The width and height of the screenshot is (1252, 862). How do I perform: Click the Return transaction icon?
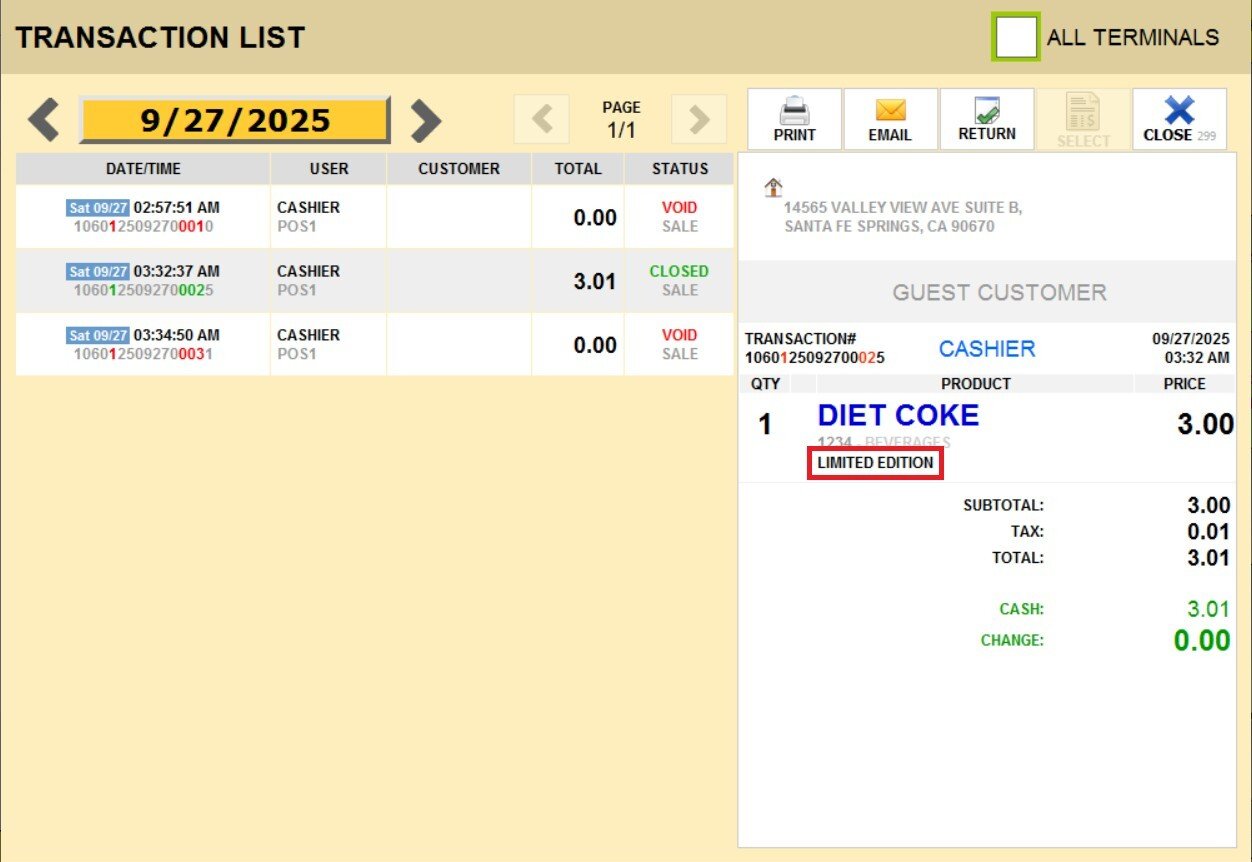(986, 111)
